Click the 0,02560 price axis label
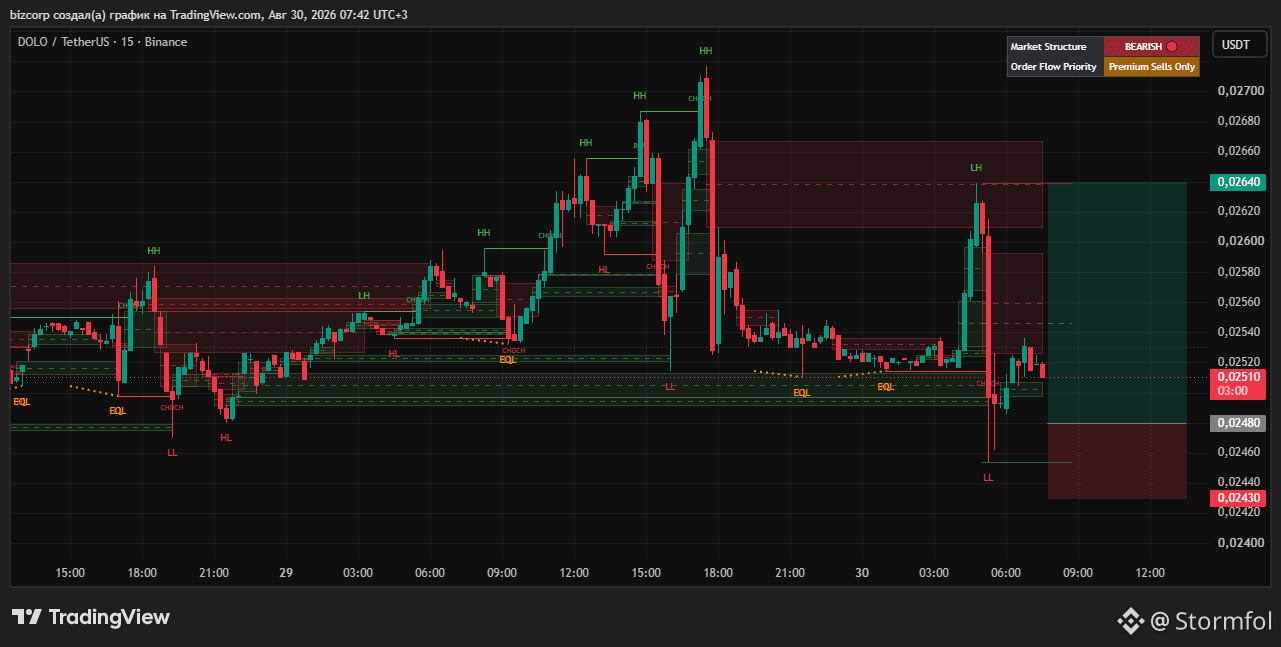Image resolution: width=1281 pixels, height=647 pixels. 1240,302
